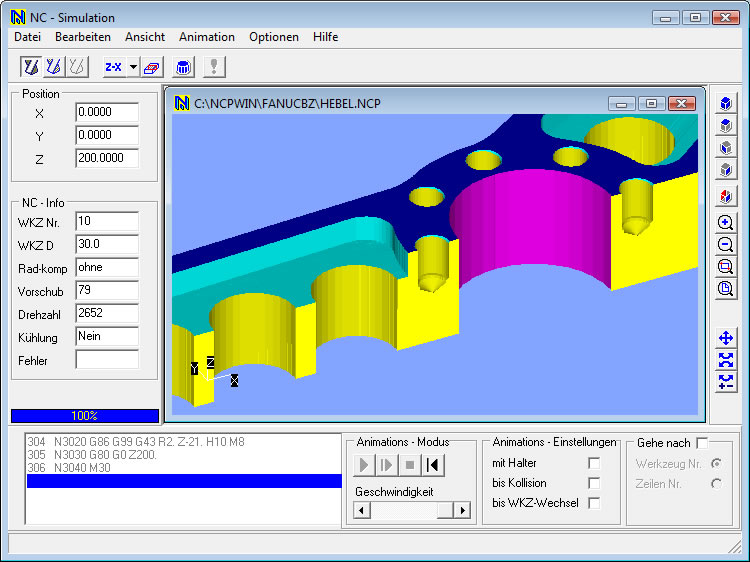750x562 pixels.
Task: Click the Z field showing 200.0000
Action: (x=107, y=158)
